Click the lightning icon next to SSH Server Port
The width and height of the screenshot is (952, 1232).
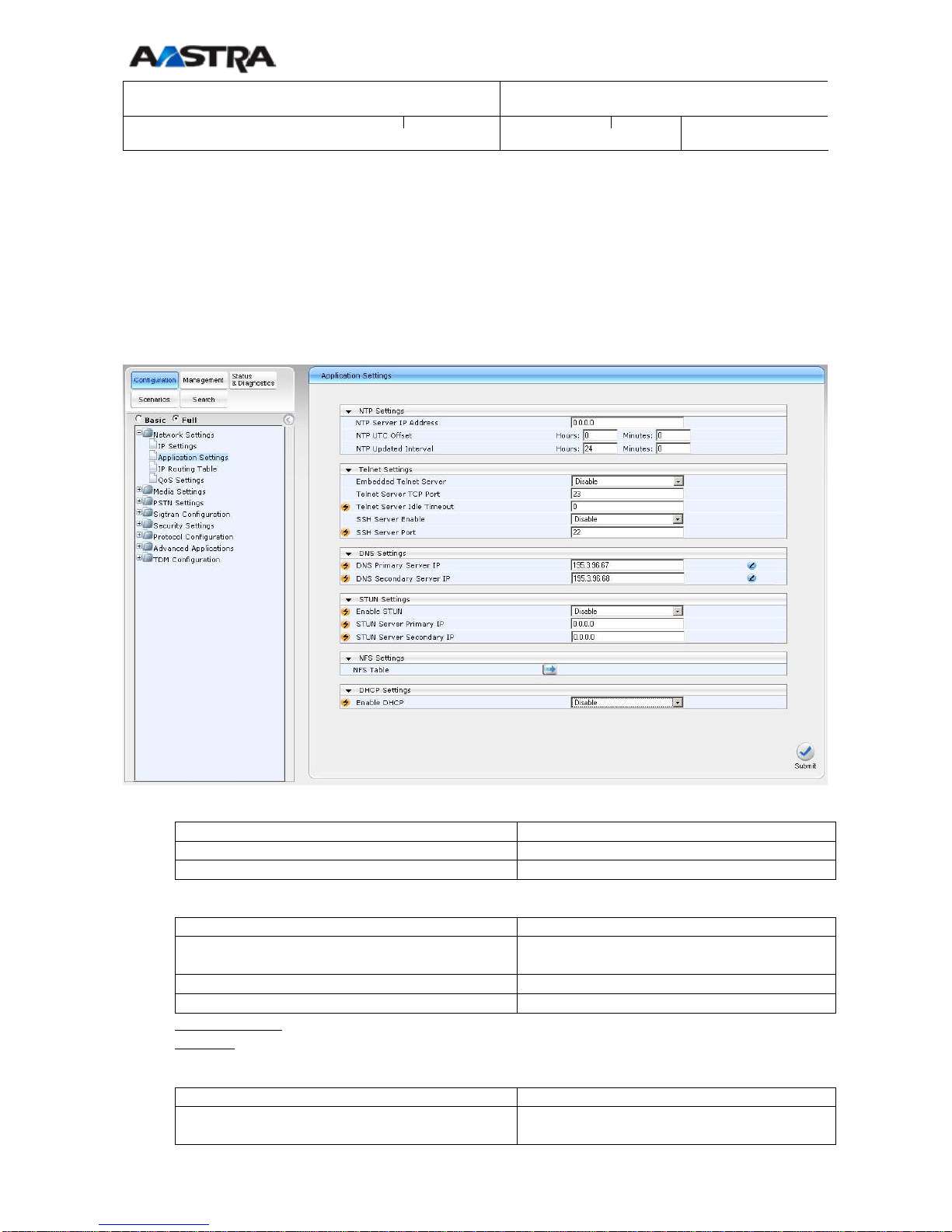346,532
